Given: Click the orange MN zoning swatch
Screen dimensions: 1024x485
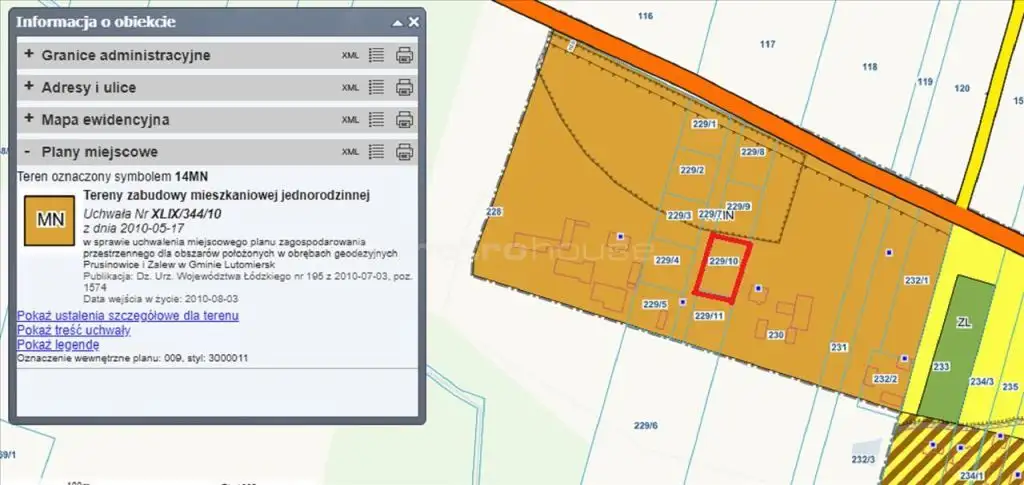Looking at the screenshot, I should coord(49,219).
